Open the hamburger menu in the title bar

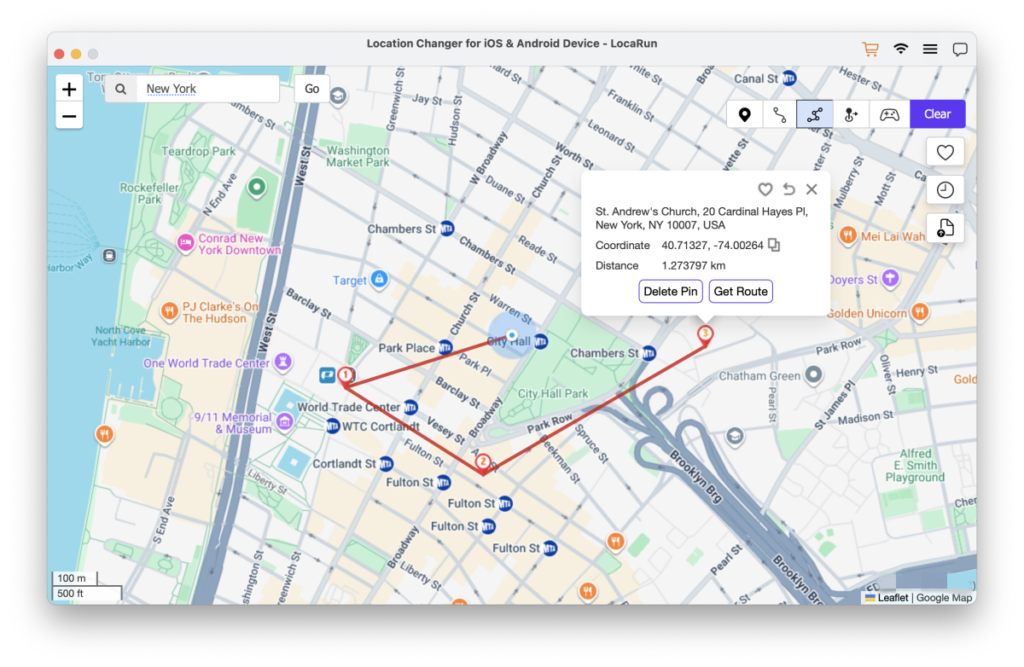[x=930, y=48]
